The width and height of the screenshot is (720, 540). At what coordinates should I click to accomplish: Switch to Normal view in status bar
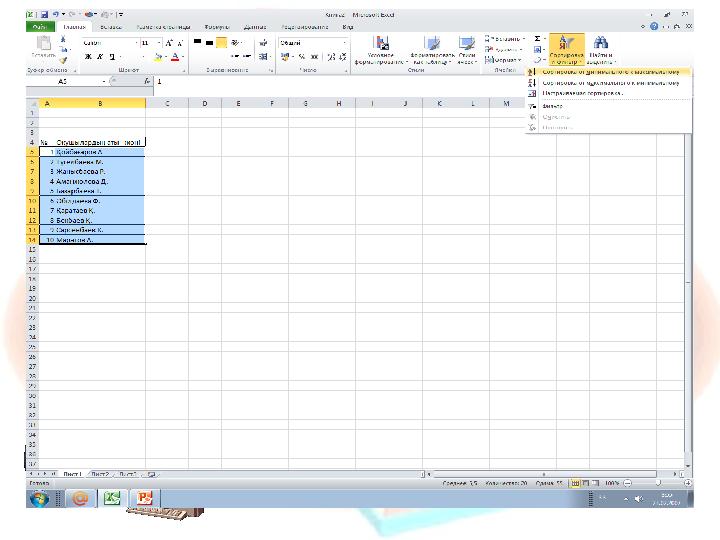(575, 484)
